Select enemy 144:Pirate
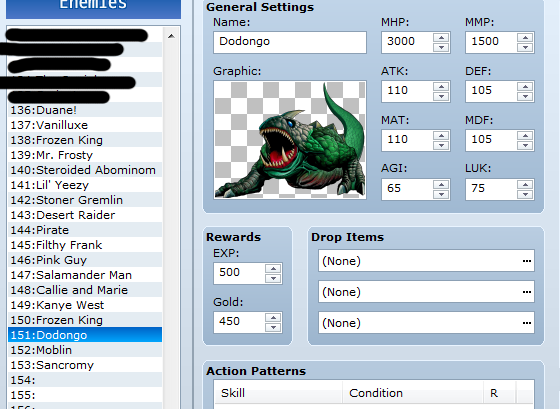The image size is (560, 409). tap(85, 230)
